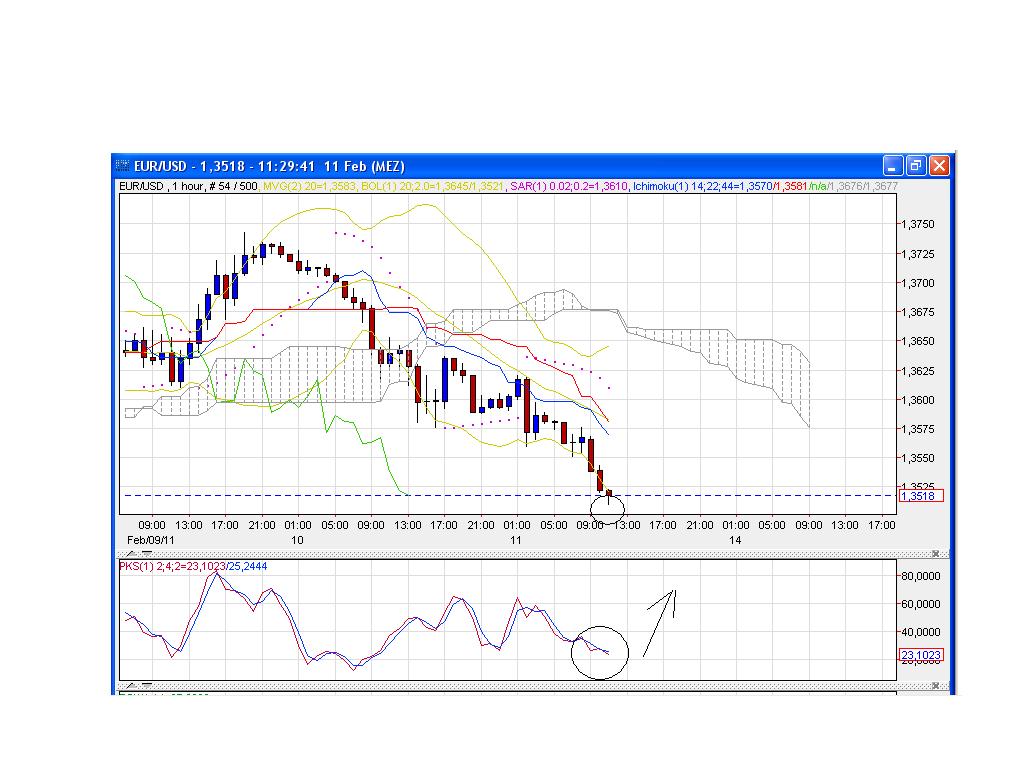1024x768 pixels.
Task: Click the red close icon of the chart window
Action: (x=938, y=166)
